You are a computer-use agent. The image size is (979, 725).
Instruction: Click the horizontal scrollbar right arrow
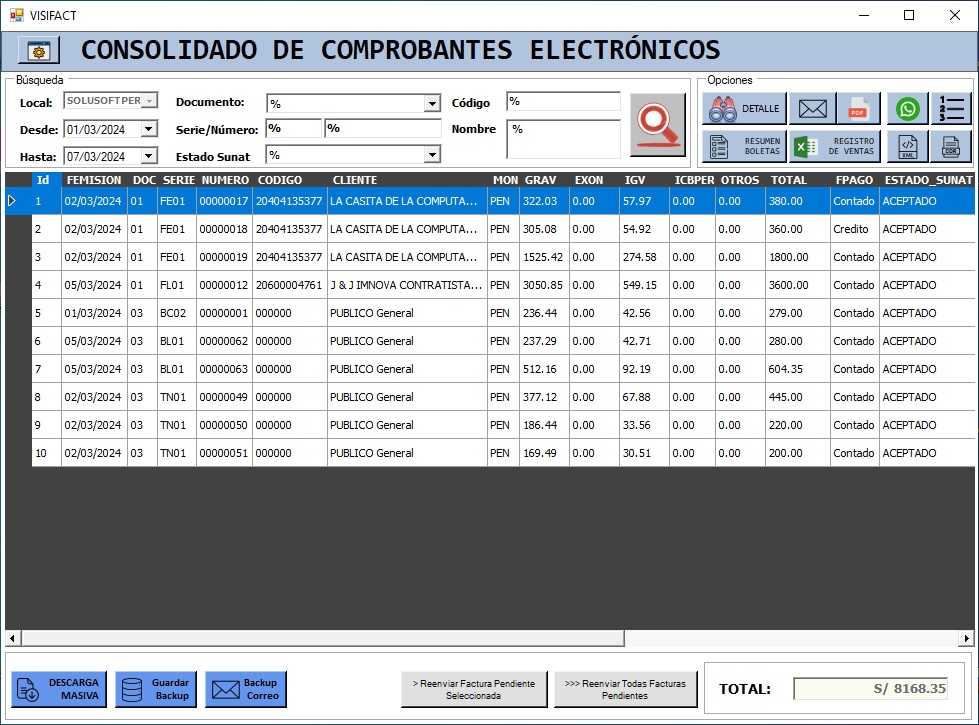click(966, 638)
